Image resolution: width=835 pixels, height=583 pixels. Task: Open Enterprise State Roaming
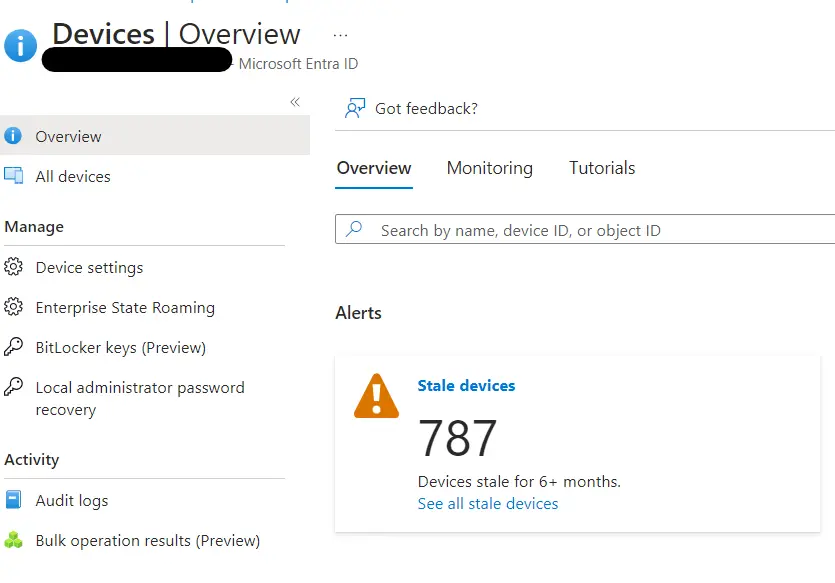point(125,308)
